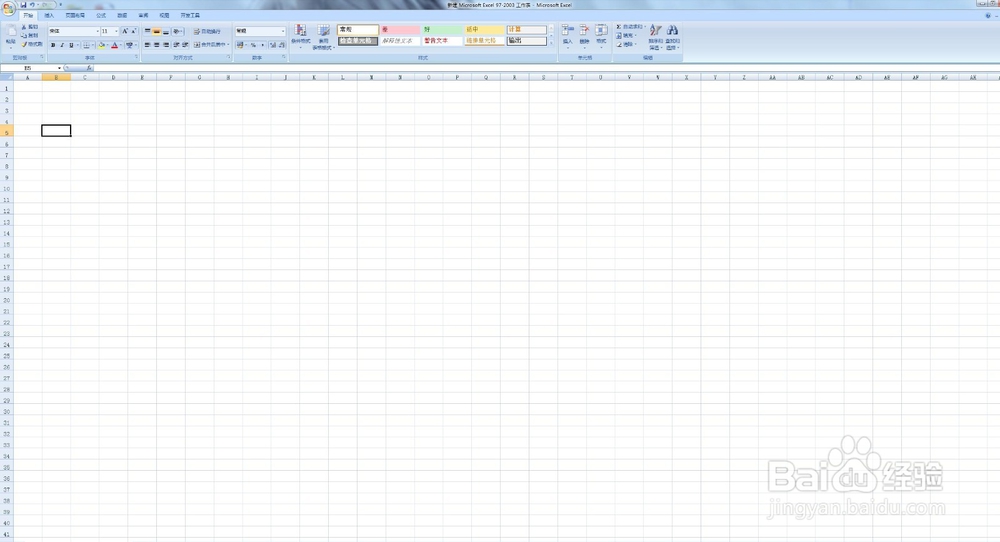Merge and center the selected cells
Viewport: 1000px width, 542px height.
click(209, 45)
